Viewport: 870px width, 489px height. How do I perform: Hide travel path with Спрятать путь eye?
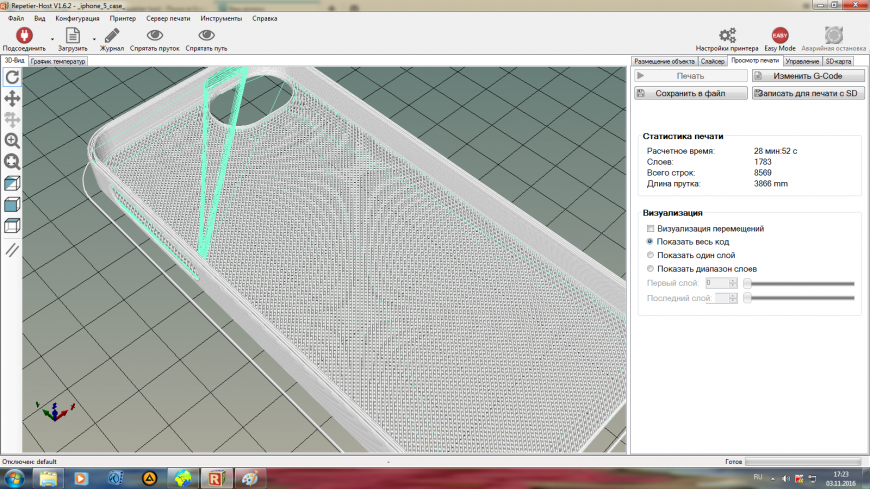[206, 37]
